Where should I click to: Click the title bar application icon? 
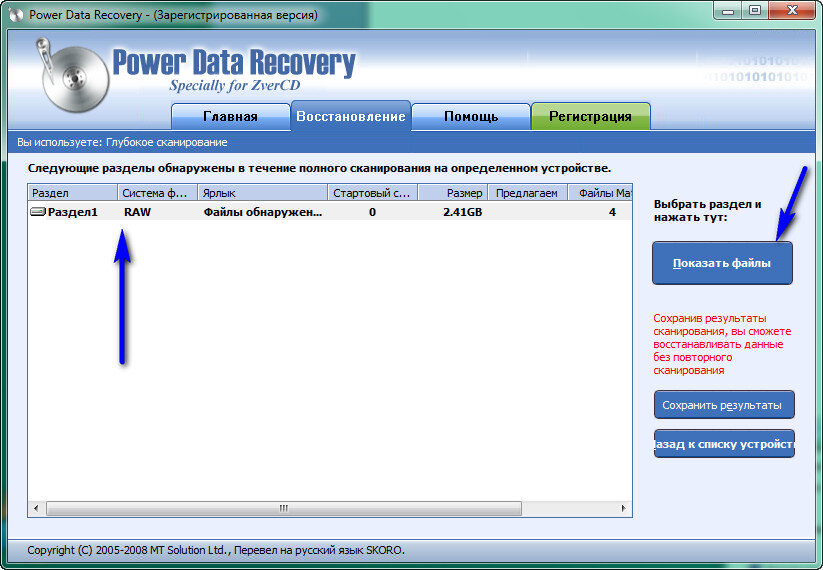(16, 14)
